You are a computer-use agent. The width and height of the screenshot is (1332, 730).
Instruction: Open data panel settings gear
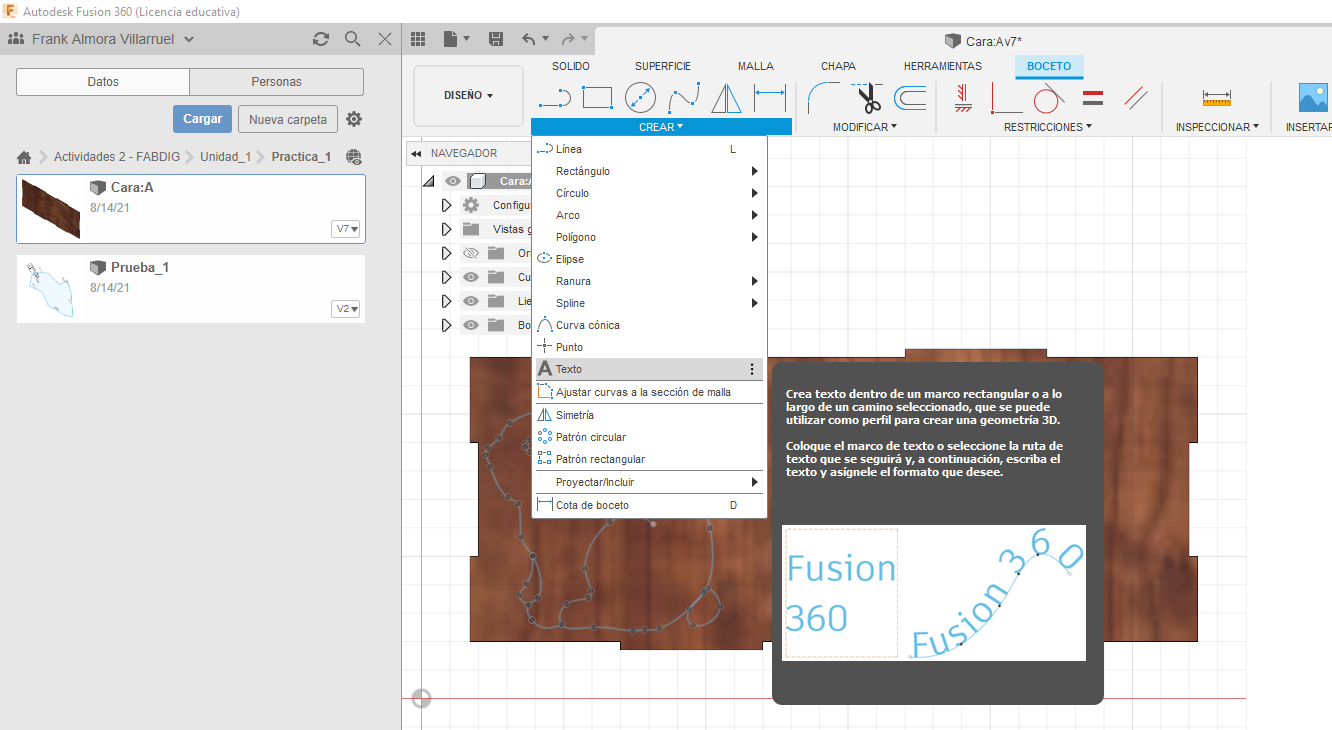(x=354, y=119)
